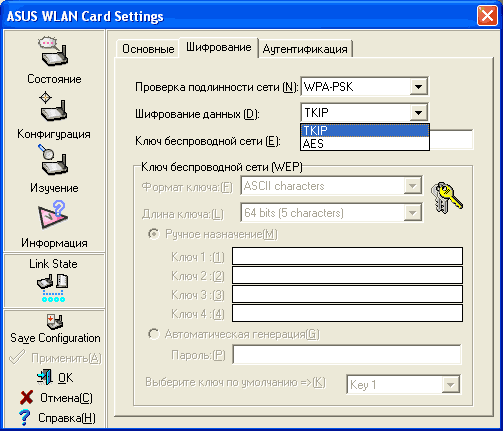Click the OK button

tap(55, 378)
